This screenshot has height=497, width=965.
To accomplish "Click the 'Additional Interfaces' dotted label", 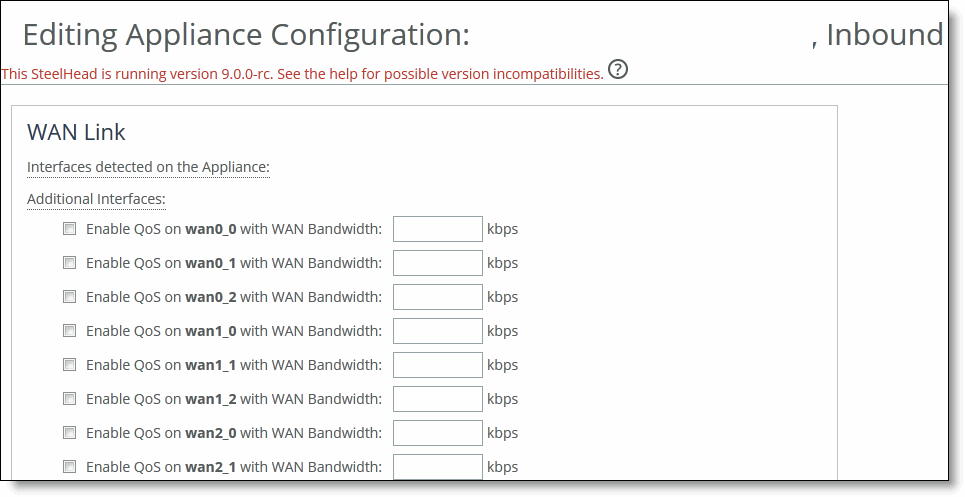I will pyautogui.click(x=96, y=199).
